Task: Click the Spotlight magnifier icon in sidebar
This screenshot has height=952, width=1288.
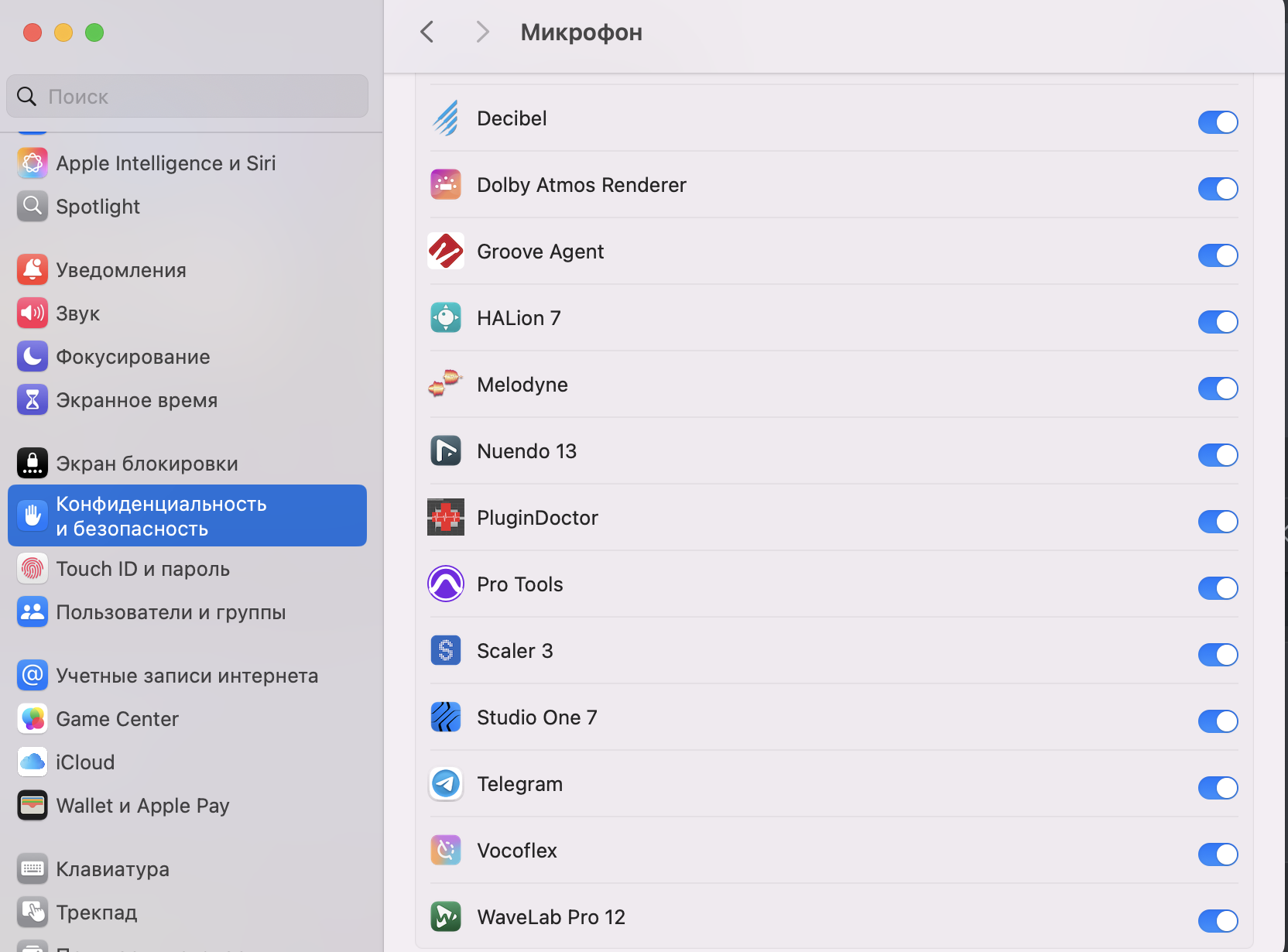Action: [x=33, y=207]
